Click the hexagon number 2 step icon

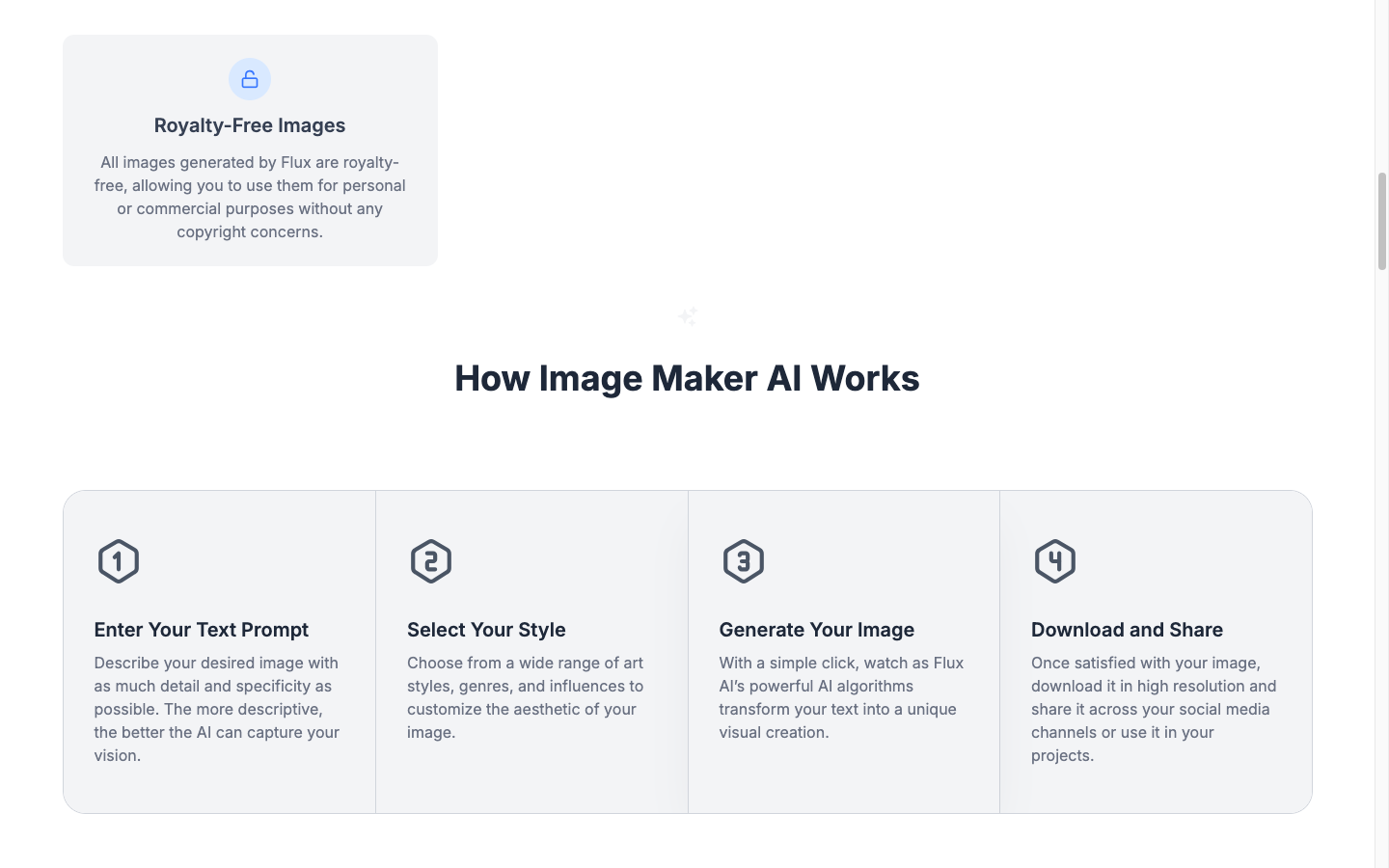point(431,561)
